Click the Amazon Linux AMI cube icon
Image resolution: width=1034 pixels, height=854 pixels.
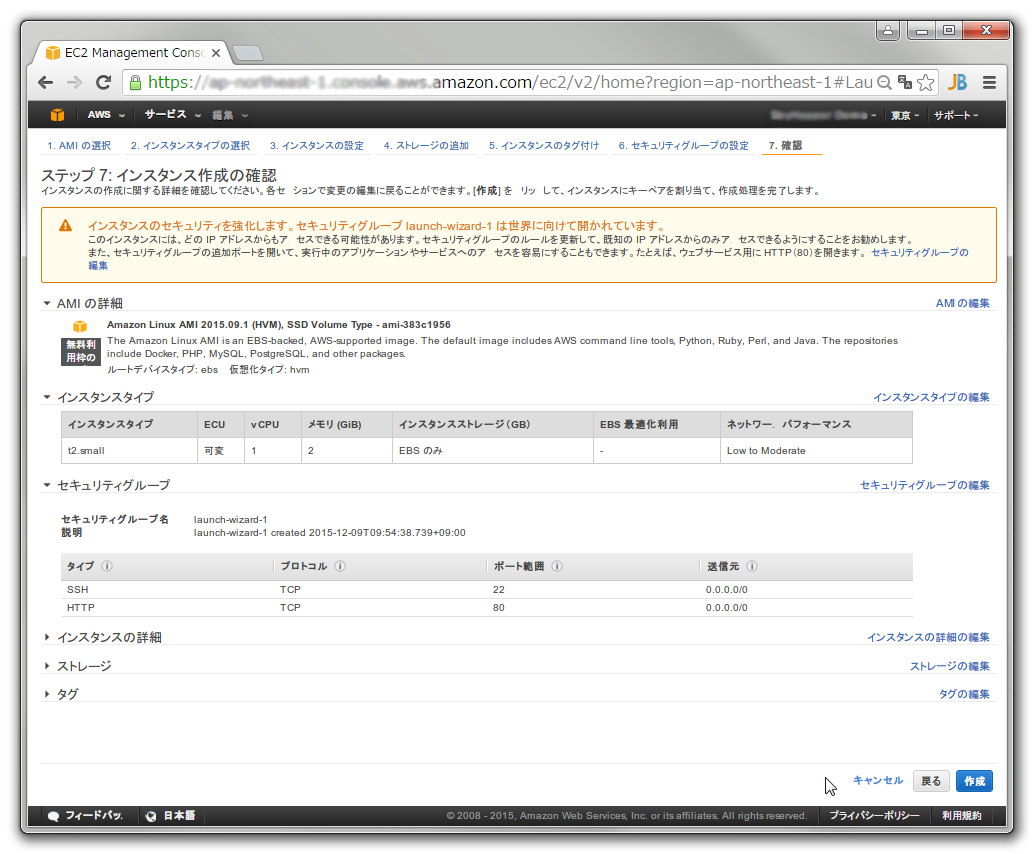click(x=80, y=326)
